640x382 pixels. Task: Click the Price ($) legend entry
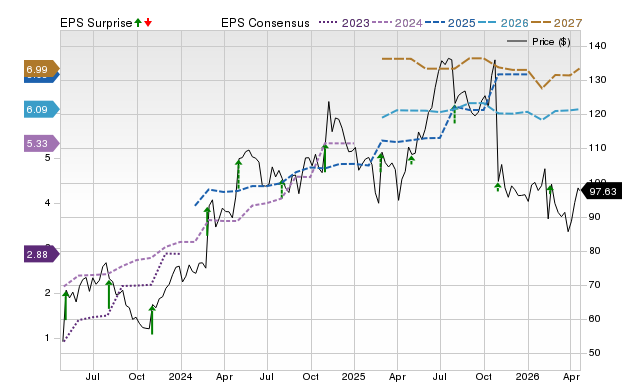coord(539,42)
